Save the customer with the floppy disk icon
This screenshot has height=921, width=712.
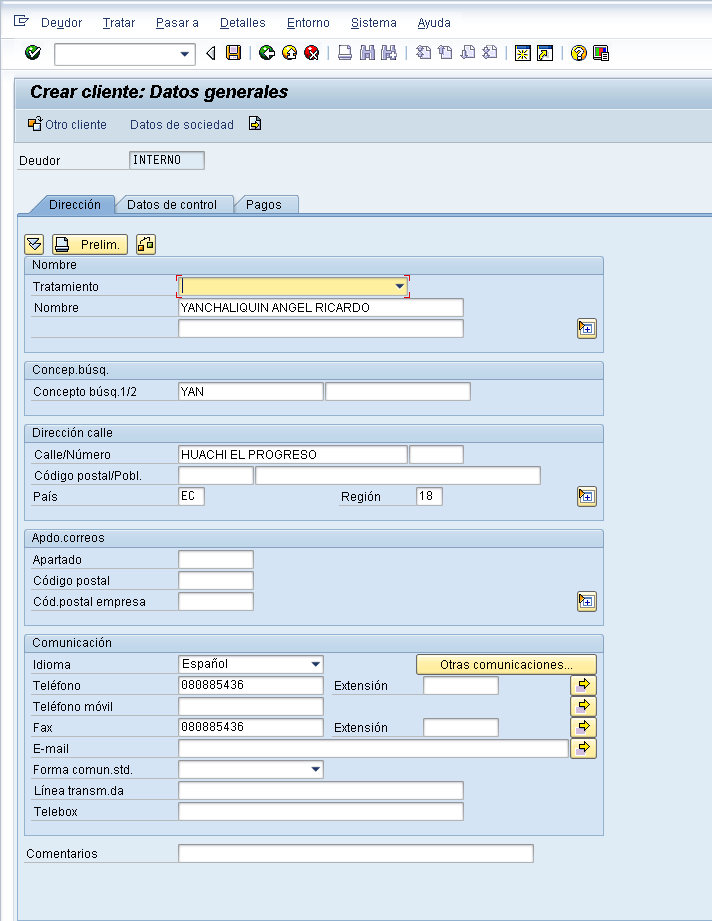pos(234,53)
